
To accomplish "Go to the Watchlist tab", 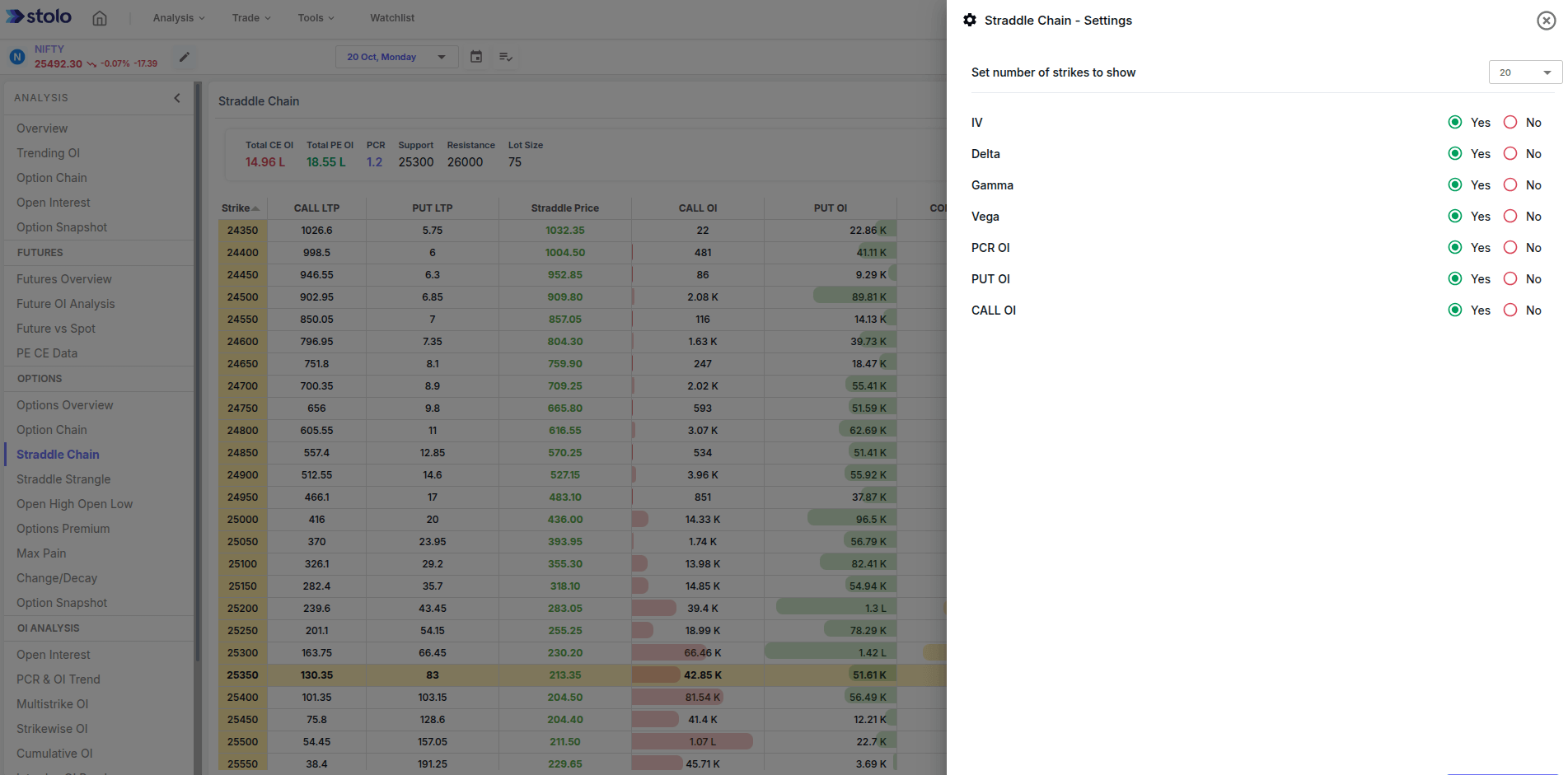I will tap(392, 18).
